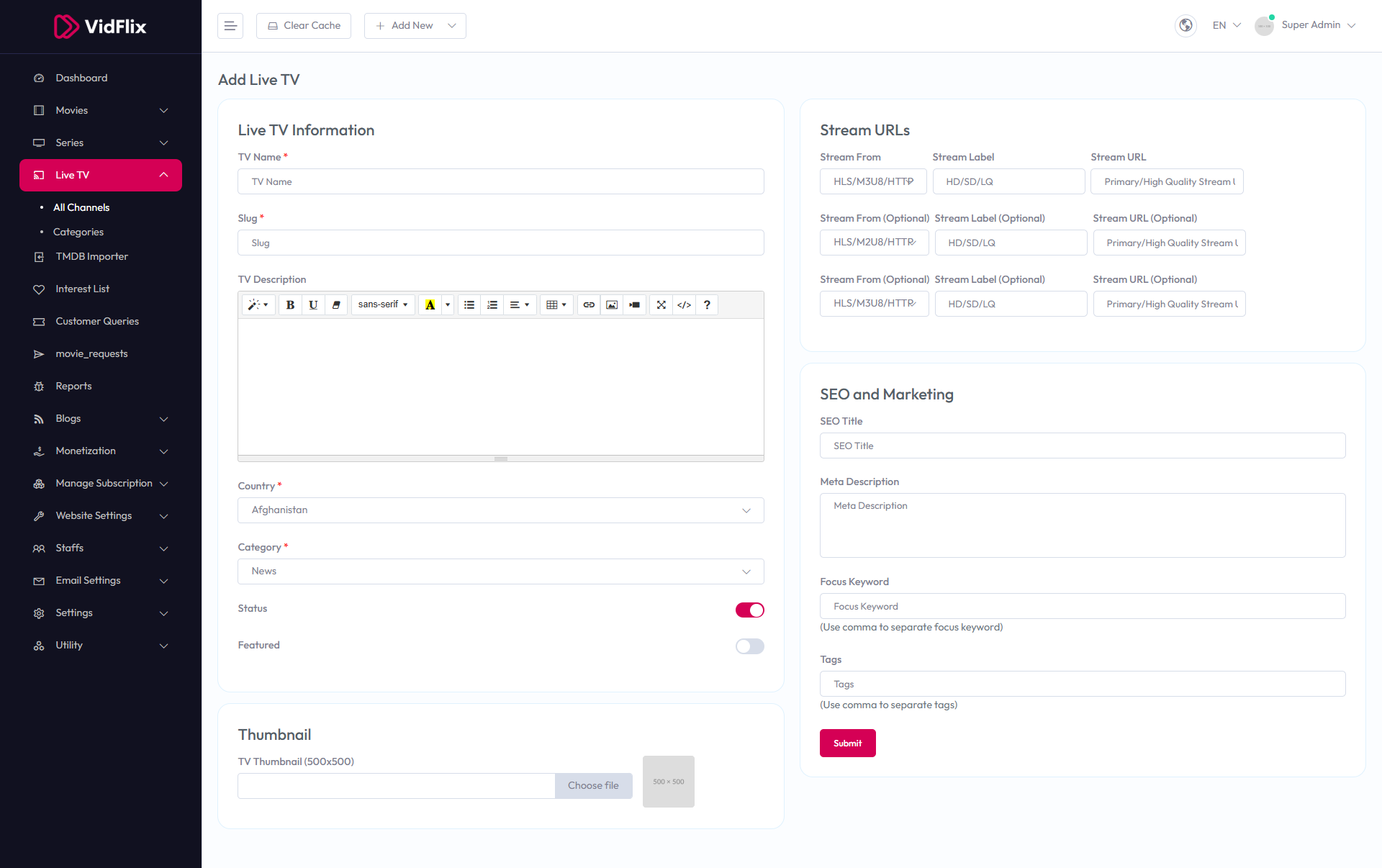This screenshot has height=868, width=1382.
Task: Click the Bold formatting icon
Action: [290, 305]
